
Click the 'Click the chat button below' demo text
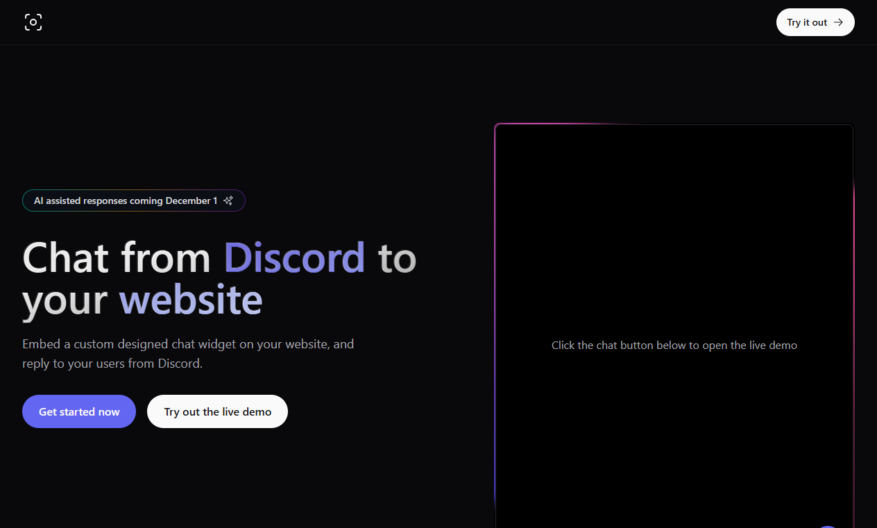tap(674, 345)
